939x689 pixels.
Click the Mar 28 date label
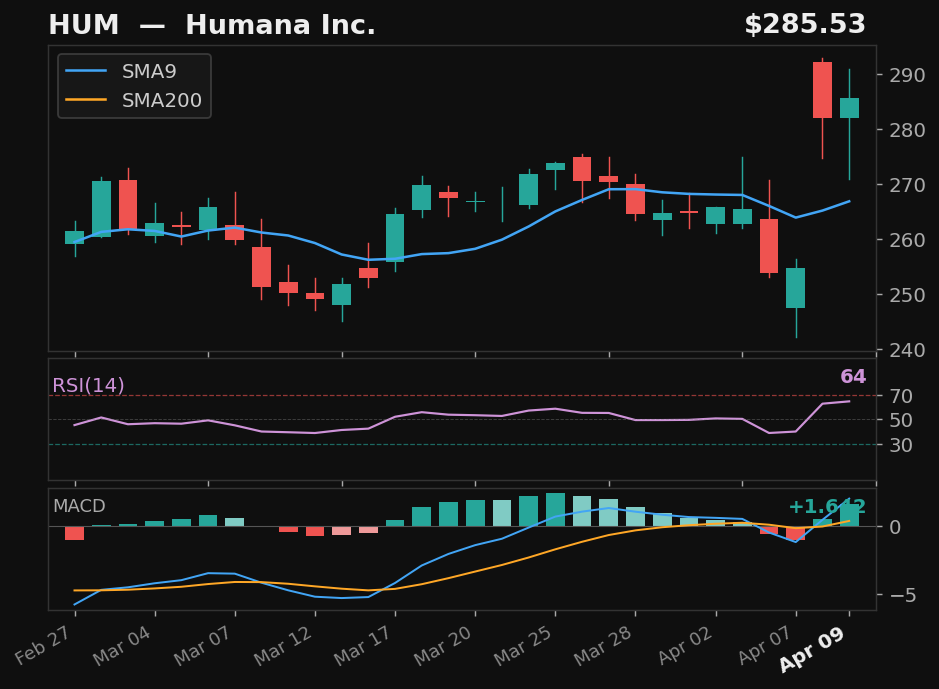pyautogui.click(x=602, y=646)
